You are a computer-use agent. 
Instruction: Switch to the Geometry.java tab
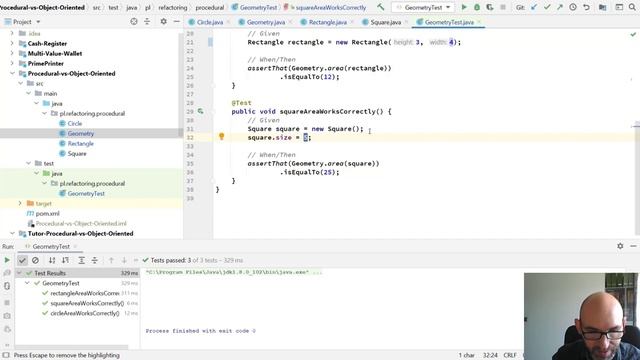coord(265,22)
